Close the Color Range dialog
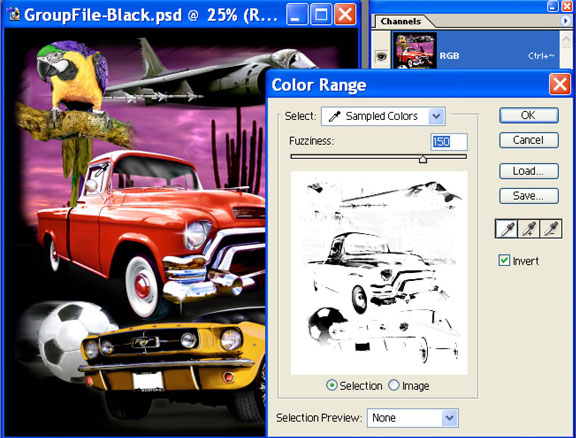This screenshot has width=576, height=438. tap(560, 84)
